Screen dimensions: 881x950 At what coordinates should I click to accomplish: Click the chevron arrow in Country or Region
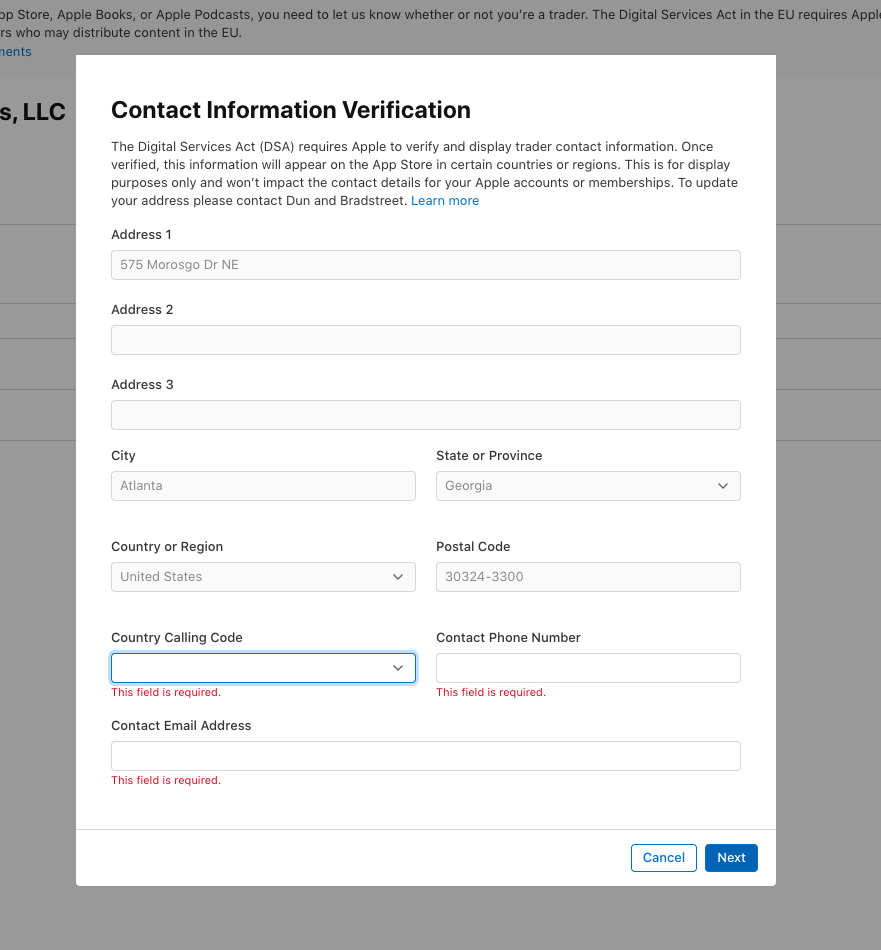coord(398,577)
